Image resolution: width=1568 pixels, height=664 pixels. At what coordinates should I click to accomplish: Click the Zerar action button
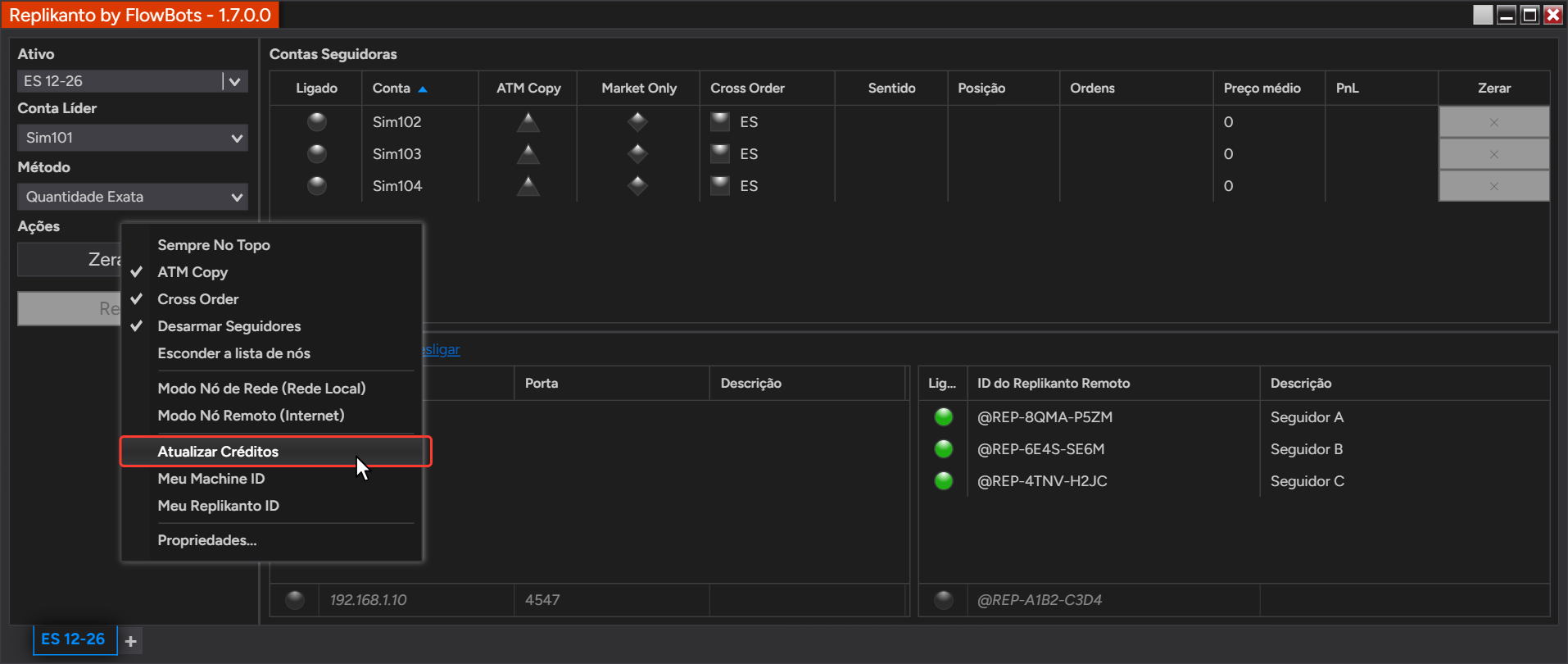[70, 260]
